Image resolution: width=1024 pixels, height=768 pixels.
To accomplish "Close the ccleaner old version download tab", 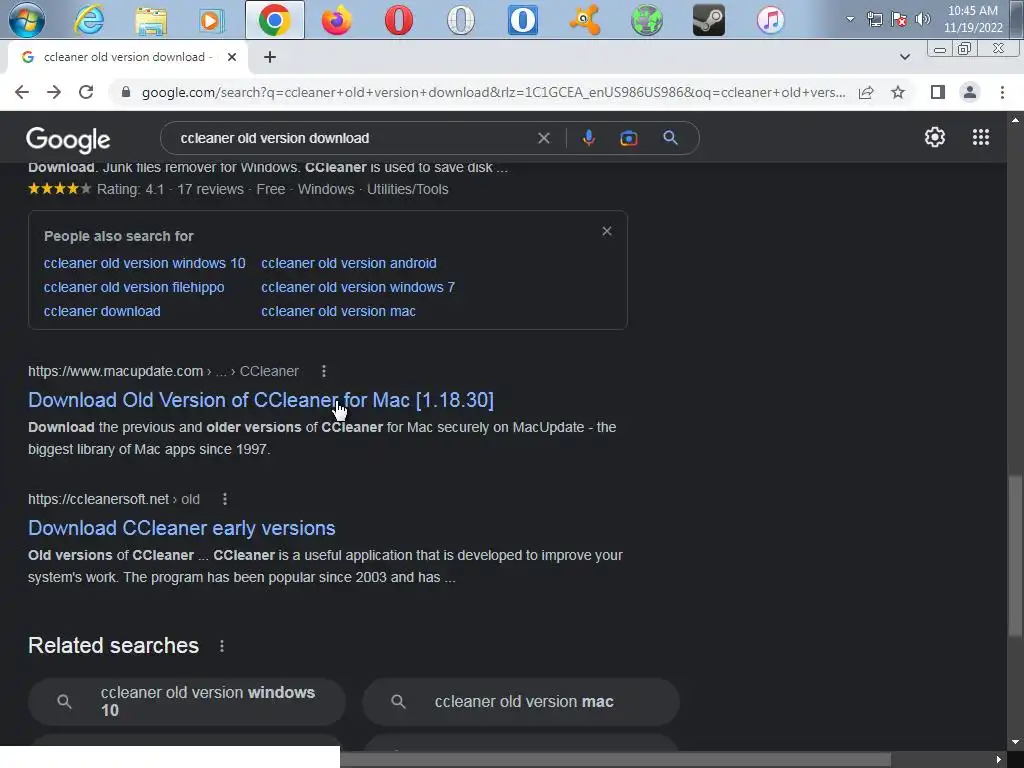I will coord(232,57).
